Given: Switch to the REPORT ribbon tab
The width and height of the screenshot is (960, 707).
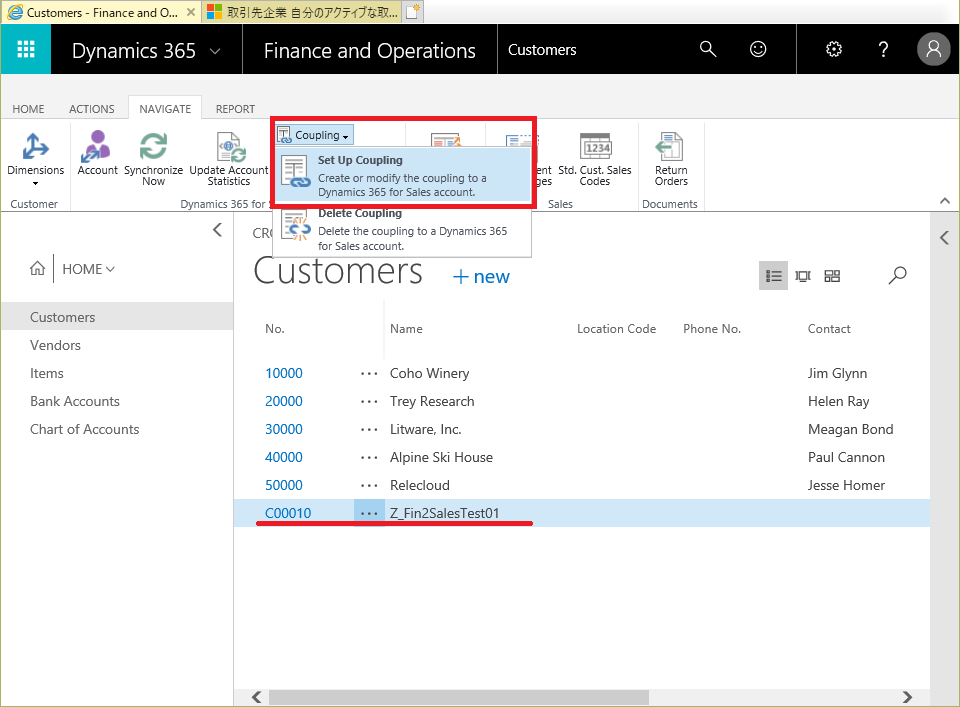Looking at the screenshot, I should (235, 108).
